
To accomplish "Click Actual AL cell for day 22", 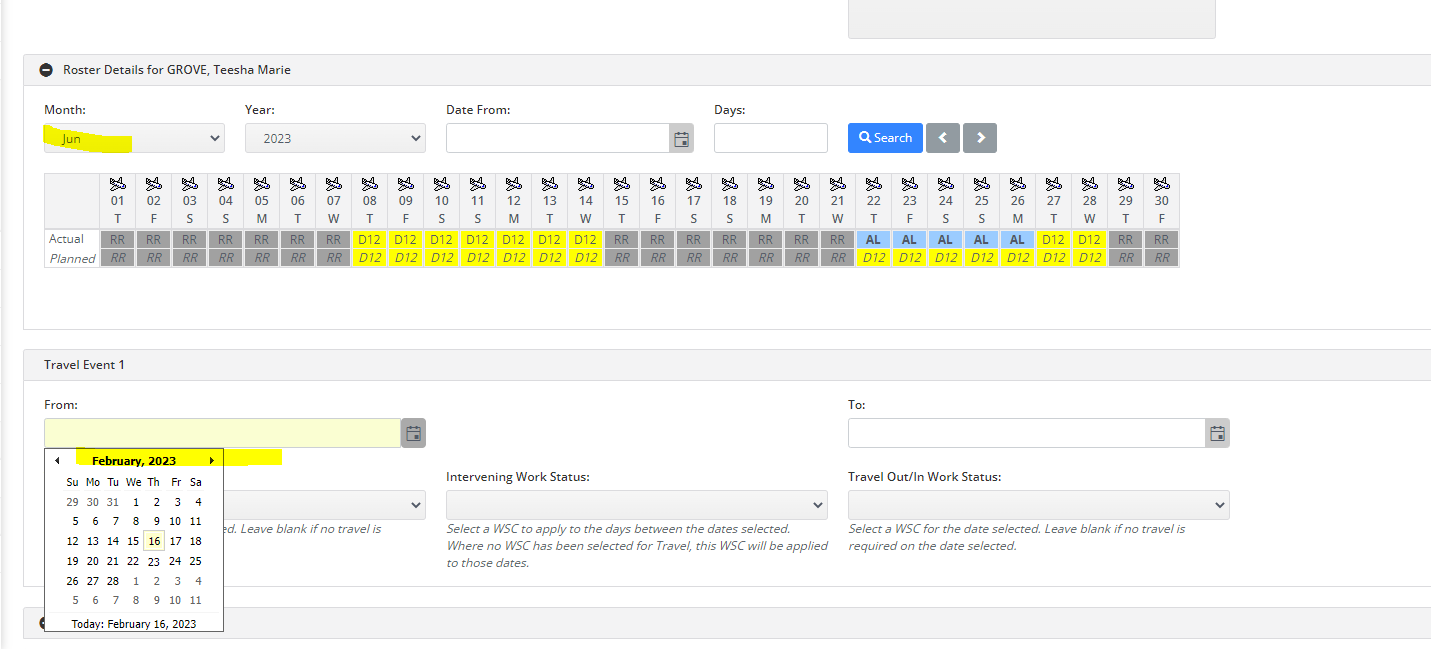I will [x=874, y=240].
